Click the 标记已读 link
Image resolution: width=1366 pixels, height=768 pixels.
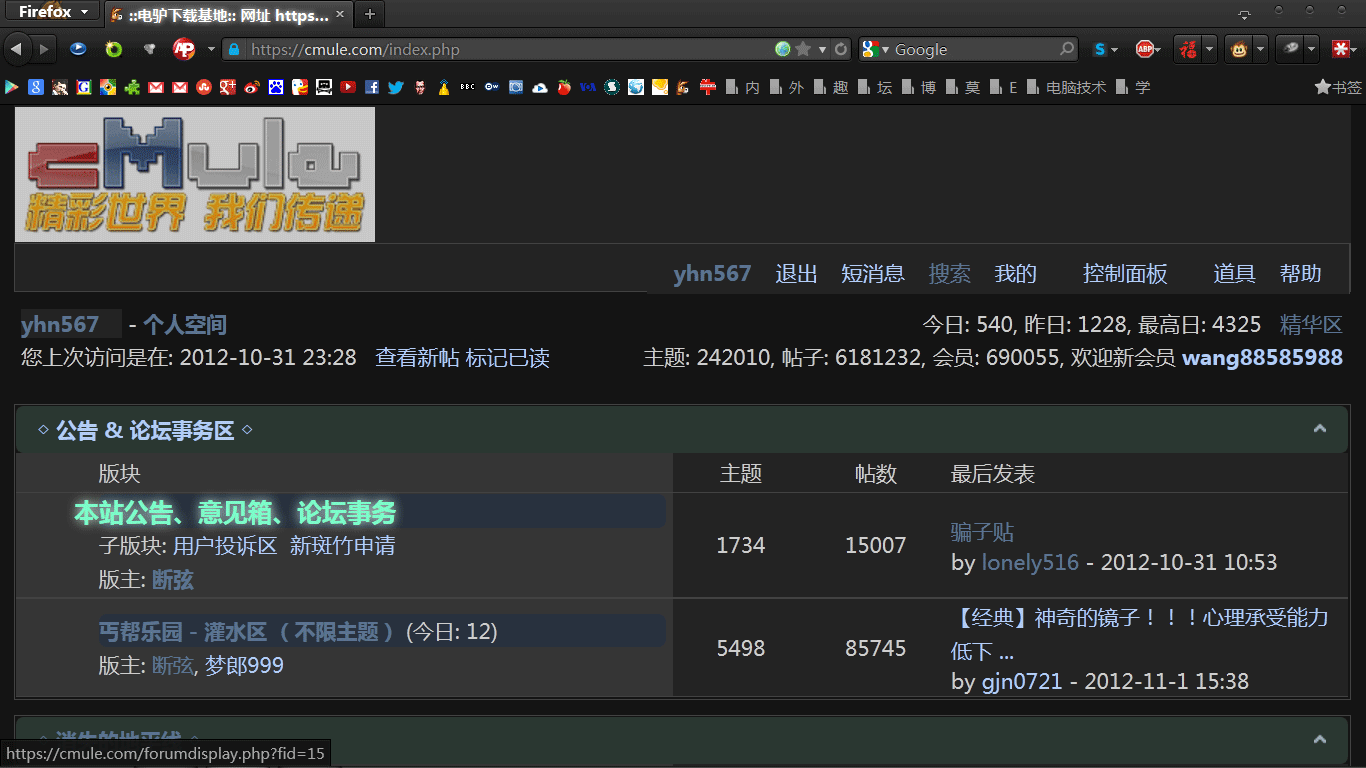pos(508,357)
